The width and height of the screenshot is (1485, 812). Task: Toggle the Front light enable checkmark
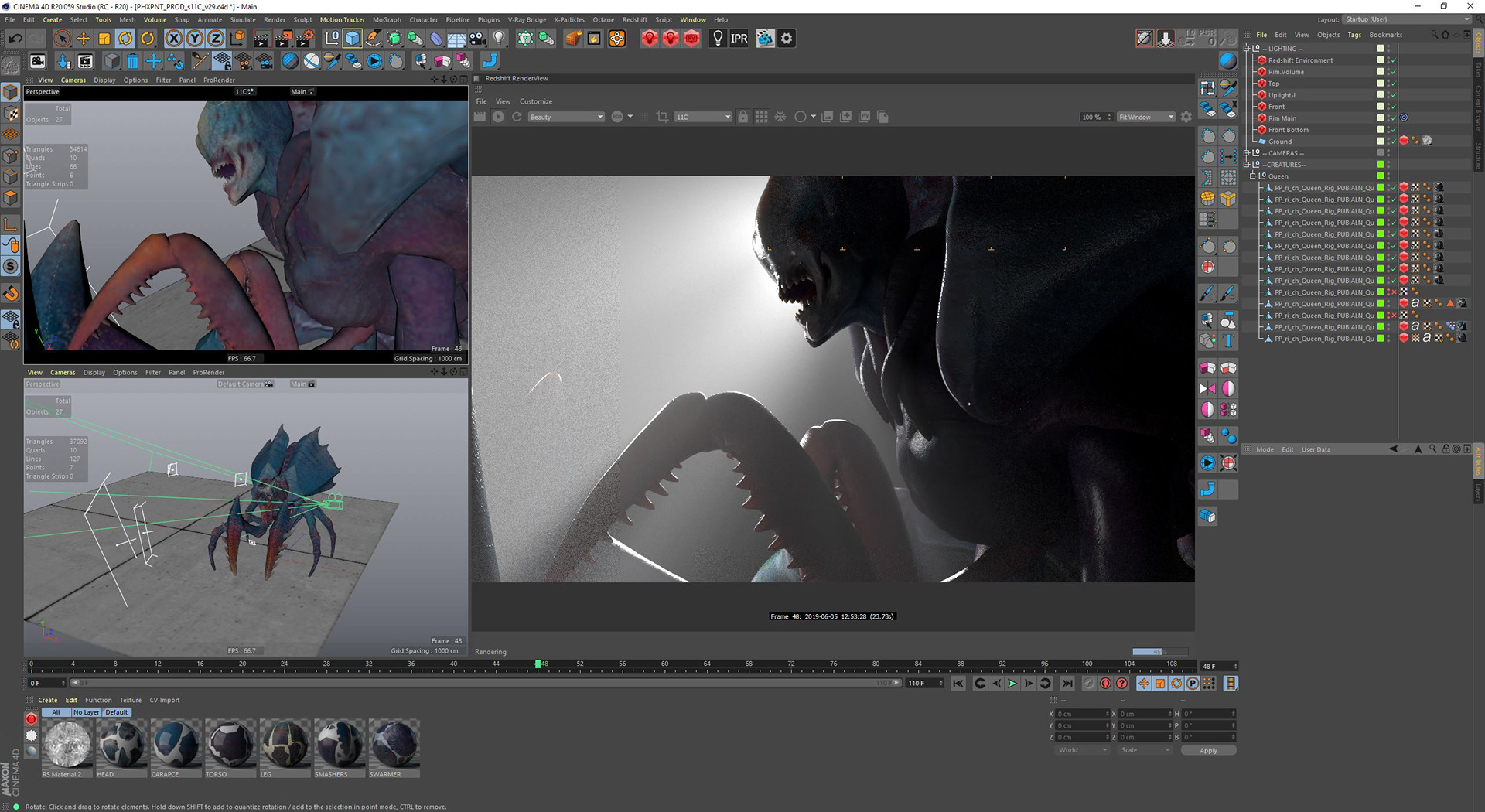click(1393, 107)
